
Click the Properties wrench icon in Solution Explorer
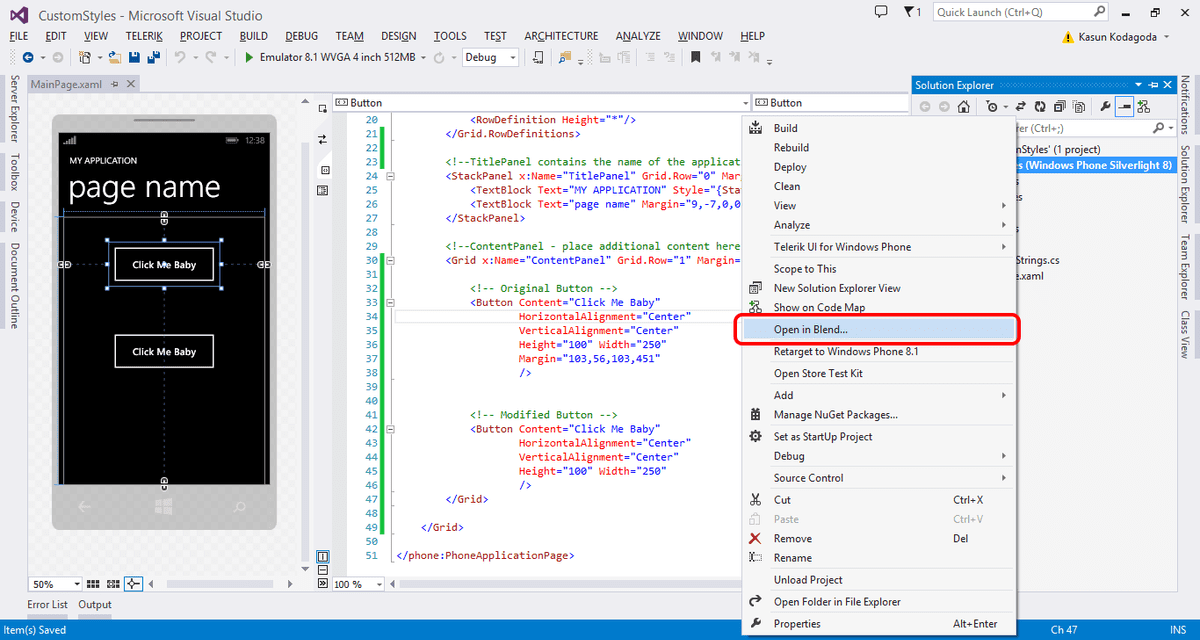coord(1106,106)
